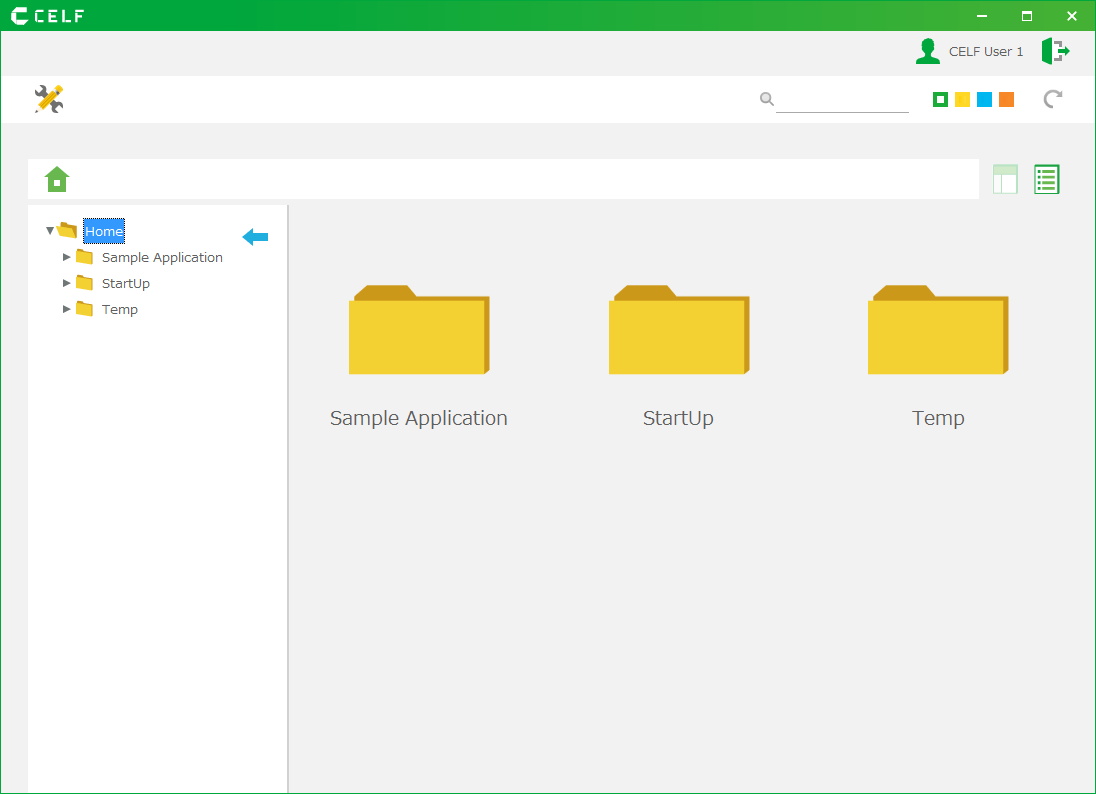Apply the orange theme color swatch
This screenshot has height=794, width=1096.
point(1006,99)
